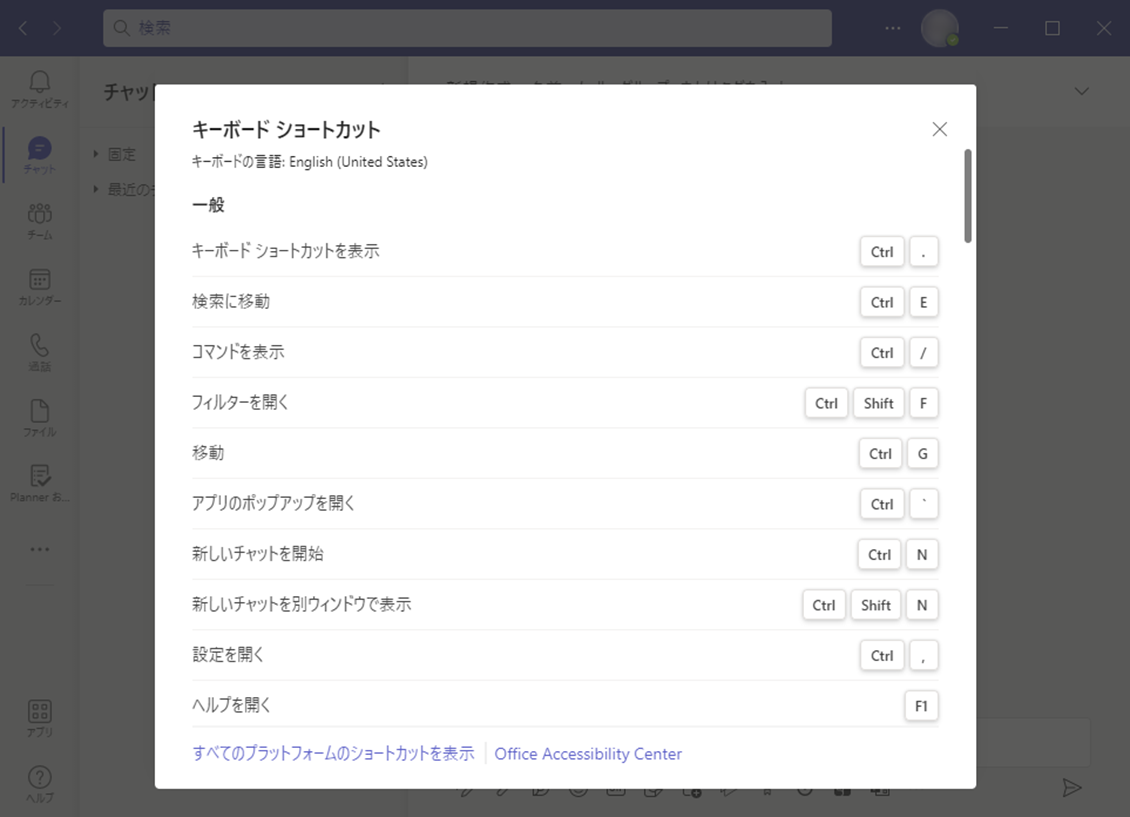1130x817 pixels.
Task: Click Ctrl badge in 設定を開く row
Action: pos(882,656)
